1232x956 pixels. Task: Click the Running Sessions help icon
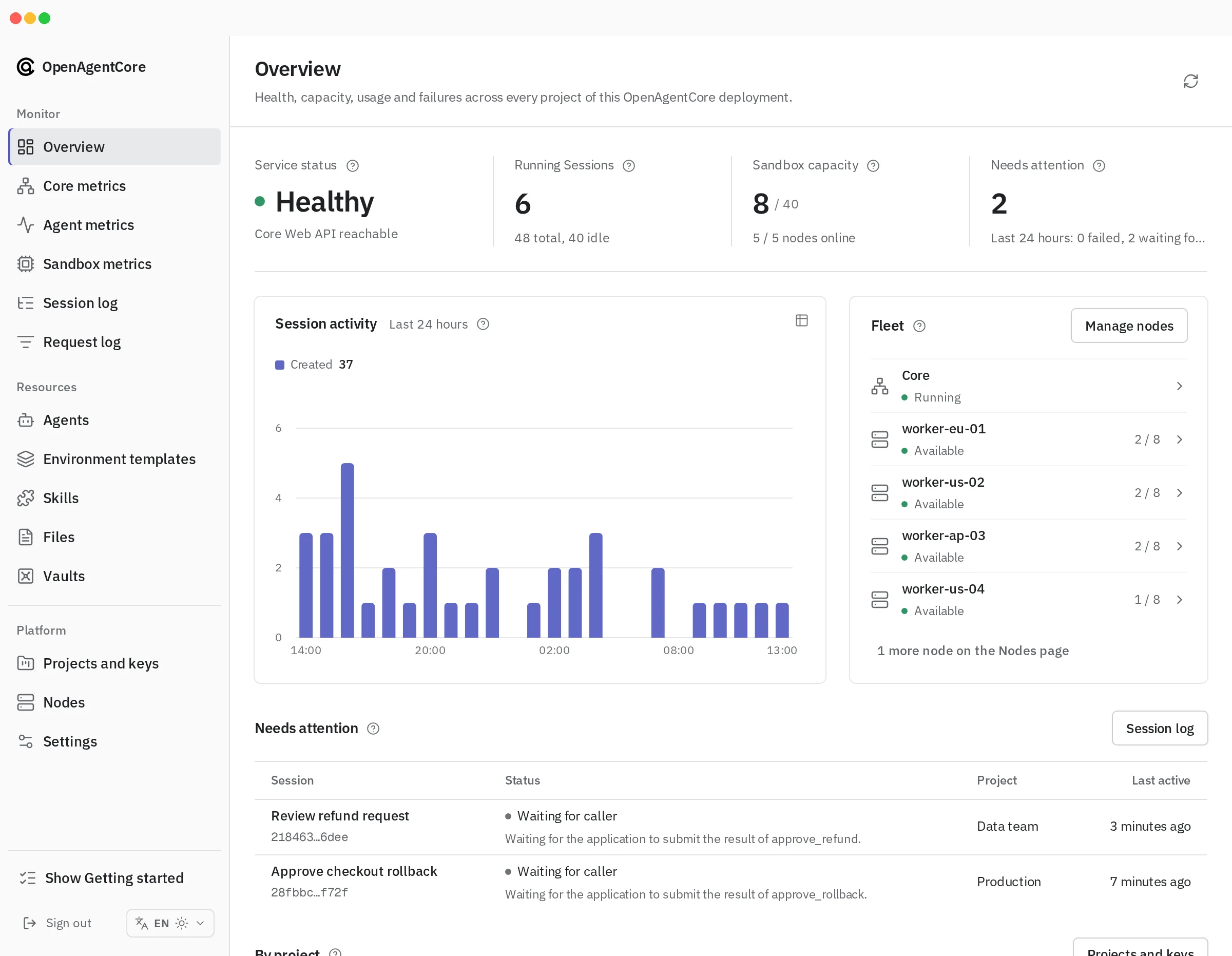click(x=628, y=165)
